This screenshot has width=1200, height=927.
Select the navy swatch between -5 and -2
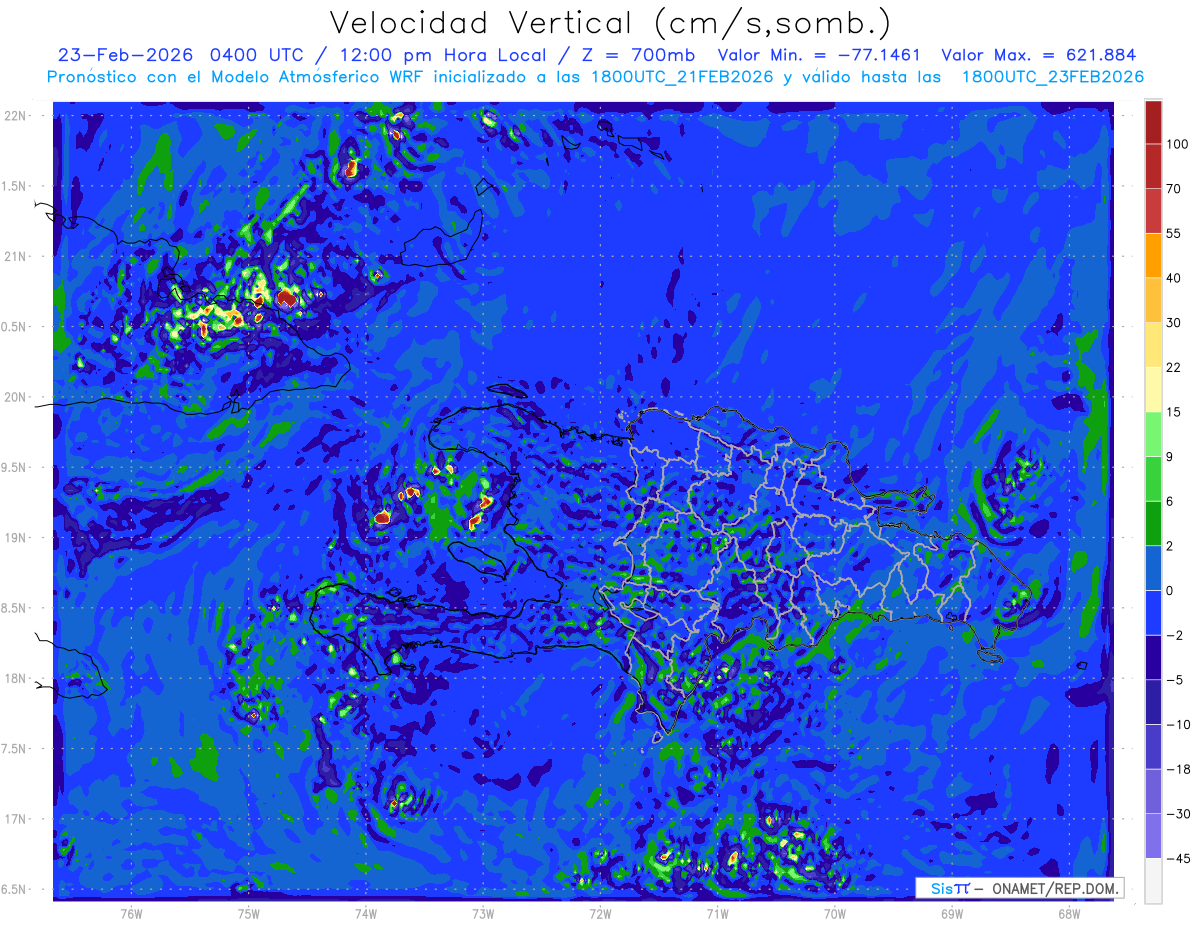click(x=1153, y=657)
